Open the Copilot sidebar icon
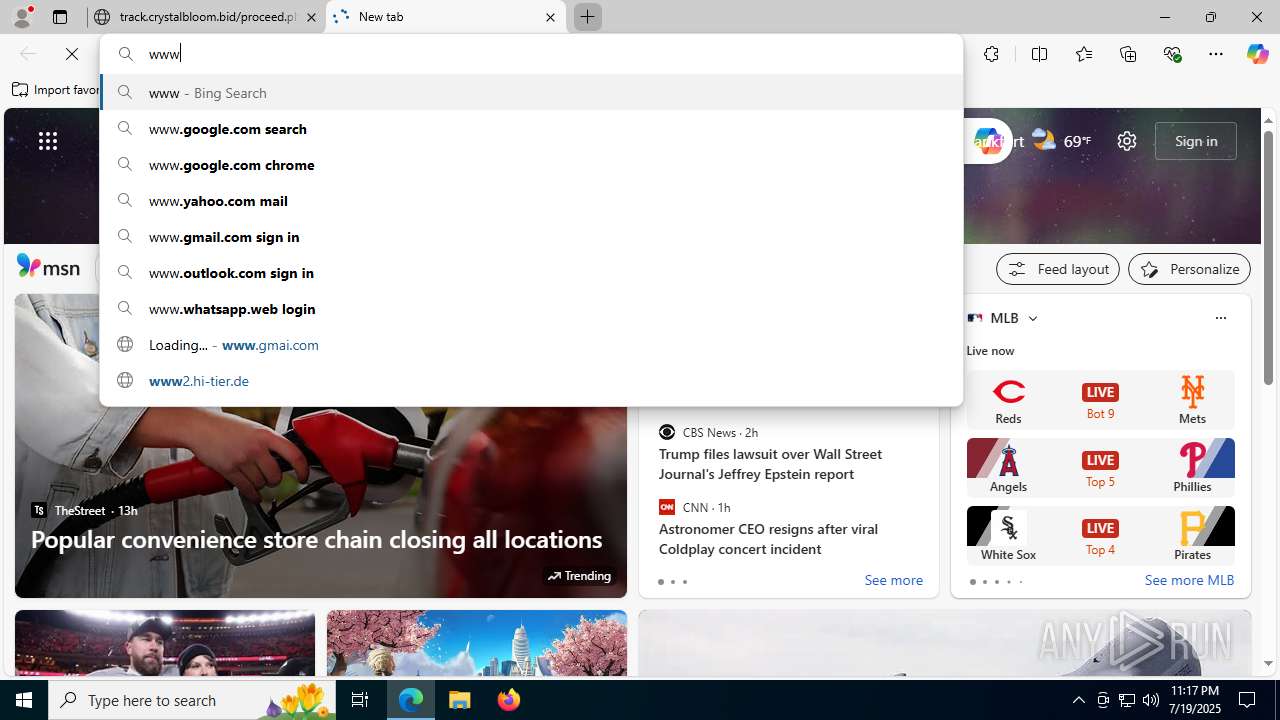 pyautogui.click(x=1257, y=54)
